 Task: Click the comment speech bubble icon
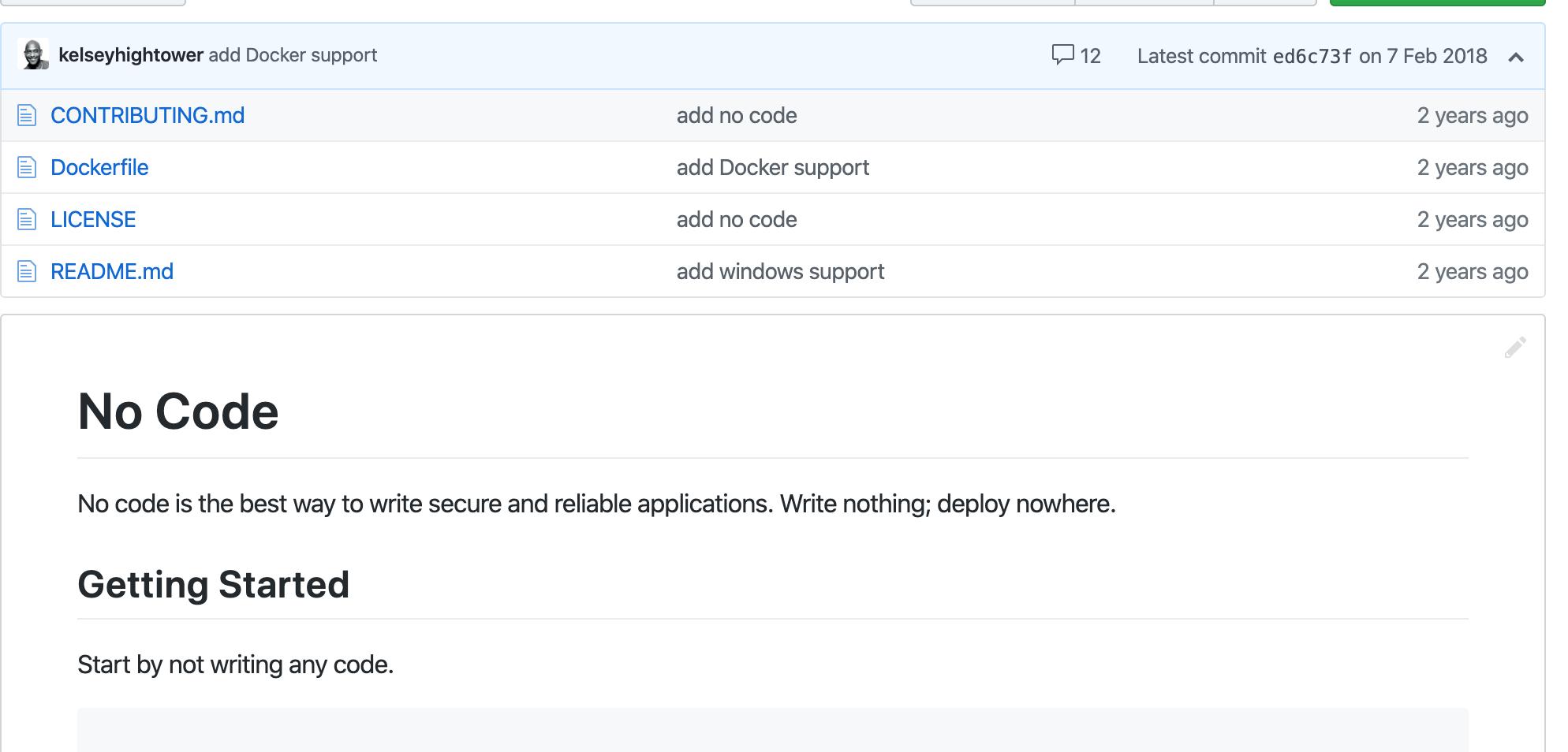[x=1062, y=55]
